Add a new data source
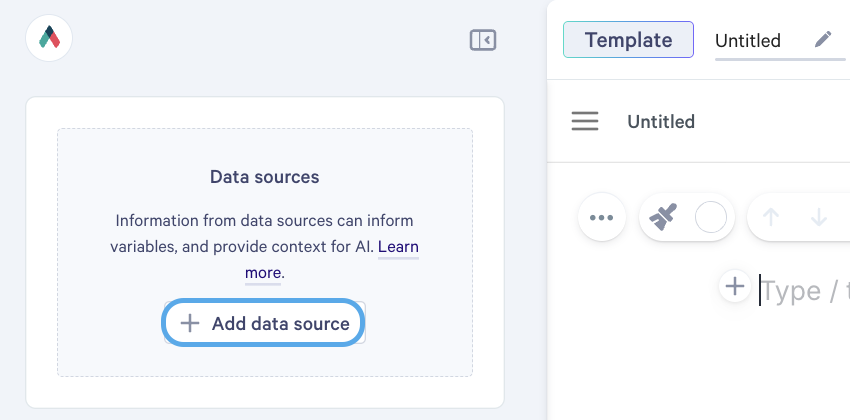The width and height of the screenshot is (850, 420). (x=263, y=323)
